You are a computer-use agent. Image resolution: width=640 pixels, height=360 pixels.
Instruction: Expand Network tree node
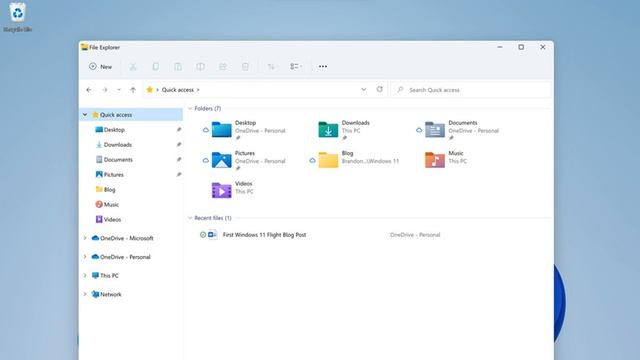point(85,294)
